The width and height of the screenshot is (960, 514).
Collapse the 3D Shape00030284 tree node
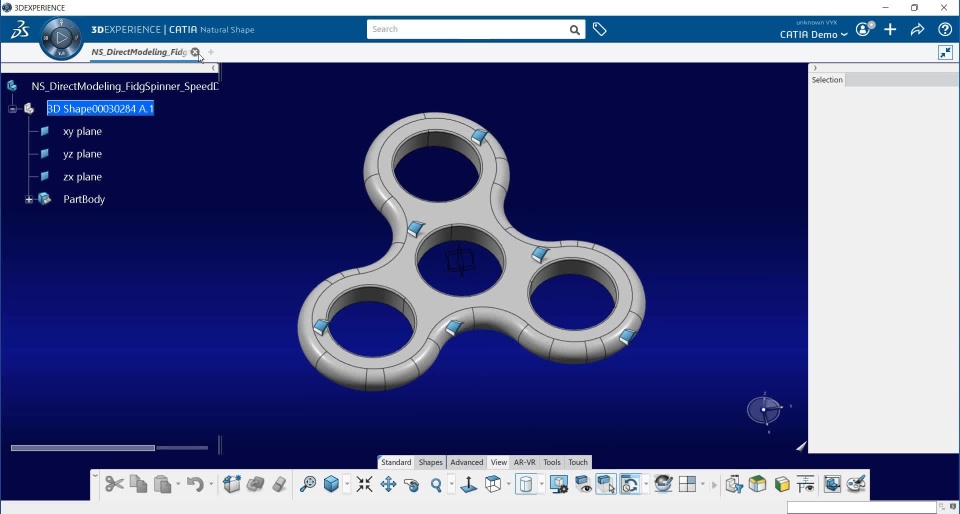(12, 109)
